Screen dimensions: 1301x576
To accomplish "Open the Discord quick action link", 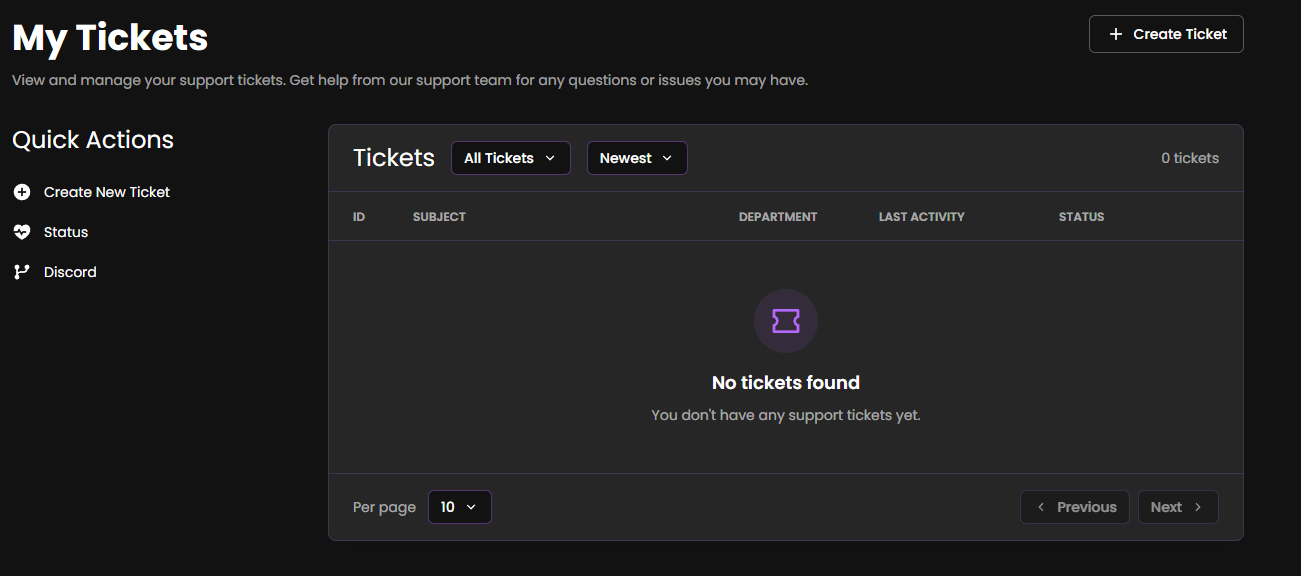I will tap(55, 272).
